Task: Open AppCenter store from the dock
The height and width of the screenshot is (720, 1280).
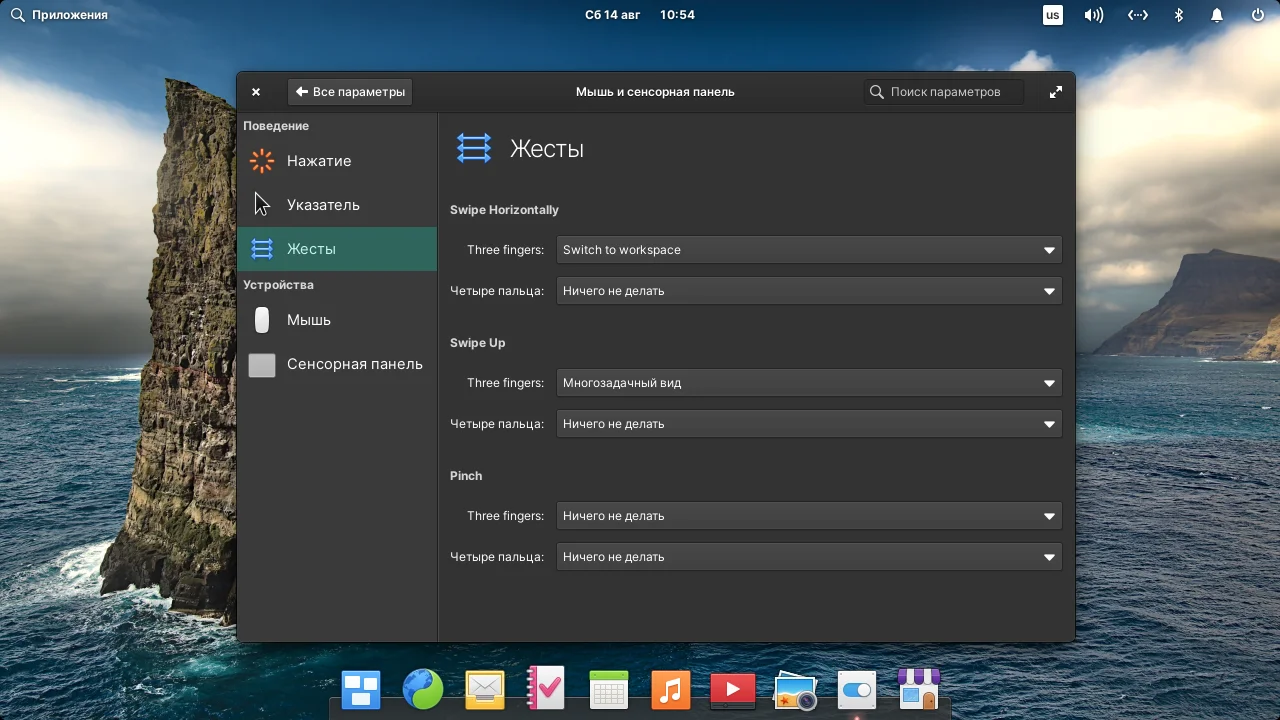Action: tap(918, 689)
